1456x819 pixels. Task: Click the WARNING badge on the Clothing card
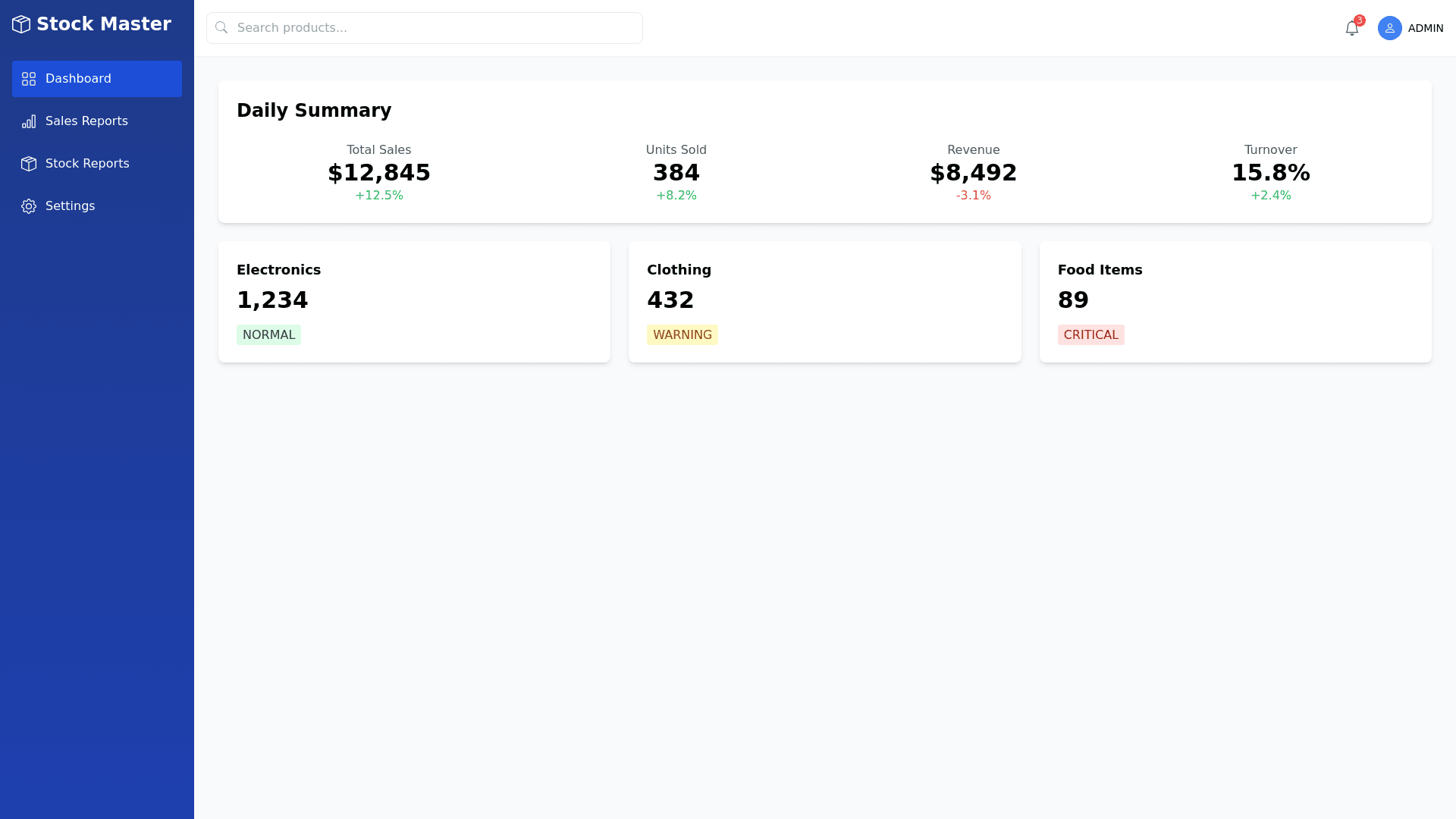point(682,334)
